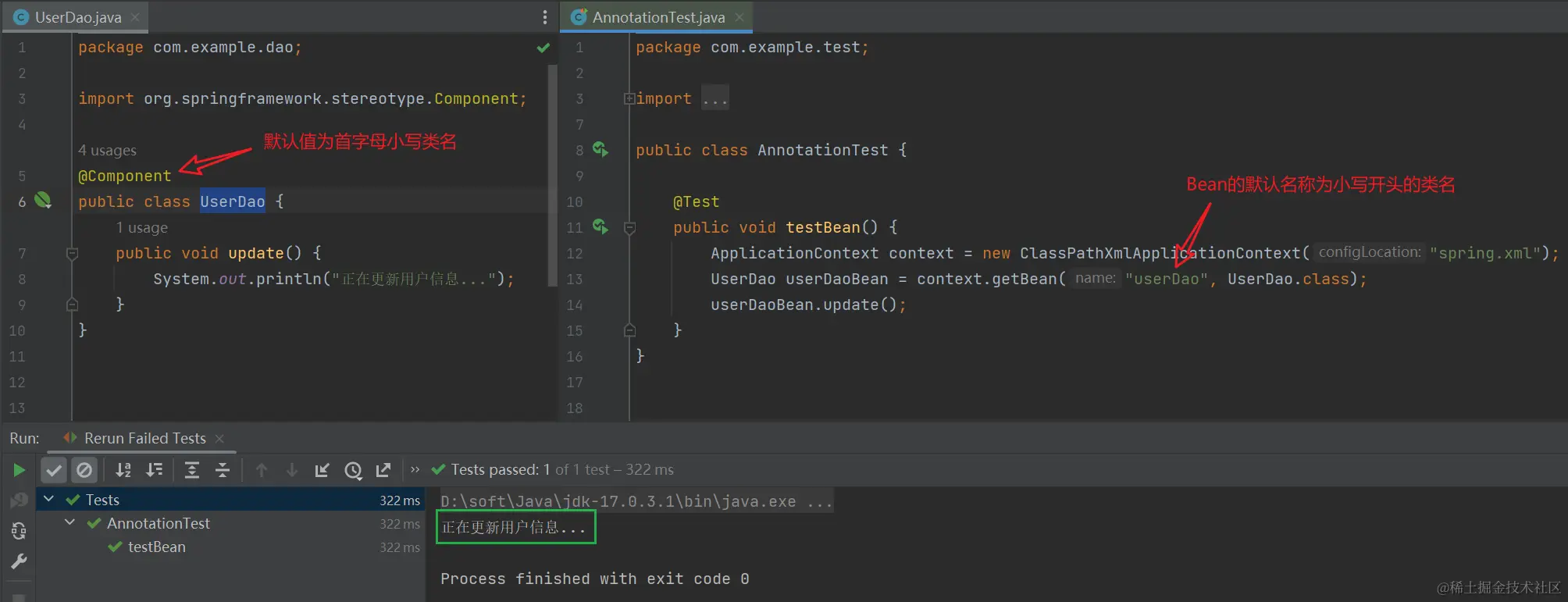
Task: Sort test results alphabetically
Action: pos(123,470)
